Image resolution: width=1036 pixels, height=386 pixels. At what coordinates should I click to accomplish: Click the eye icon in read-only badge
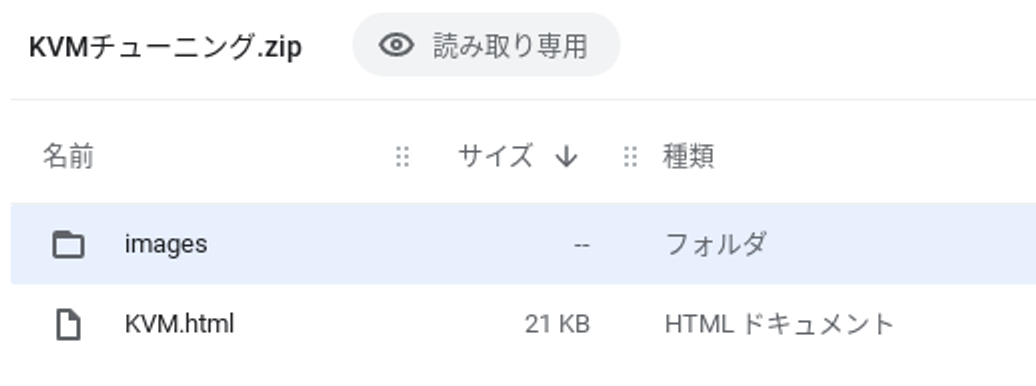tap(396, 45)
